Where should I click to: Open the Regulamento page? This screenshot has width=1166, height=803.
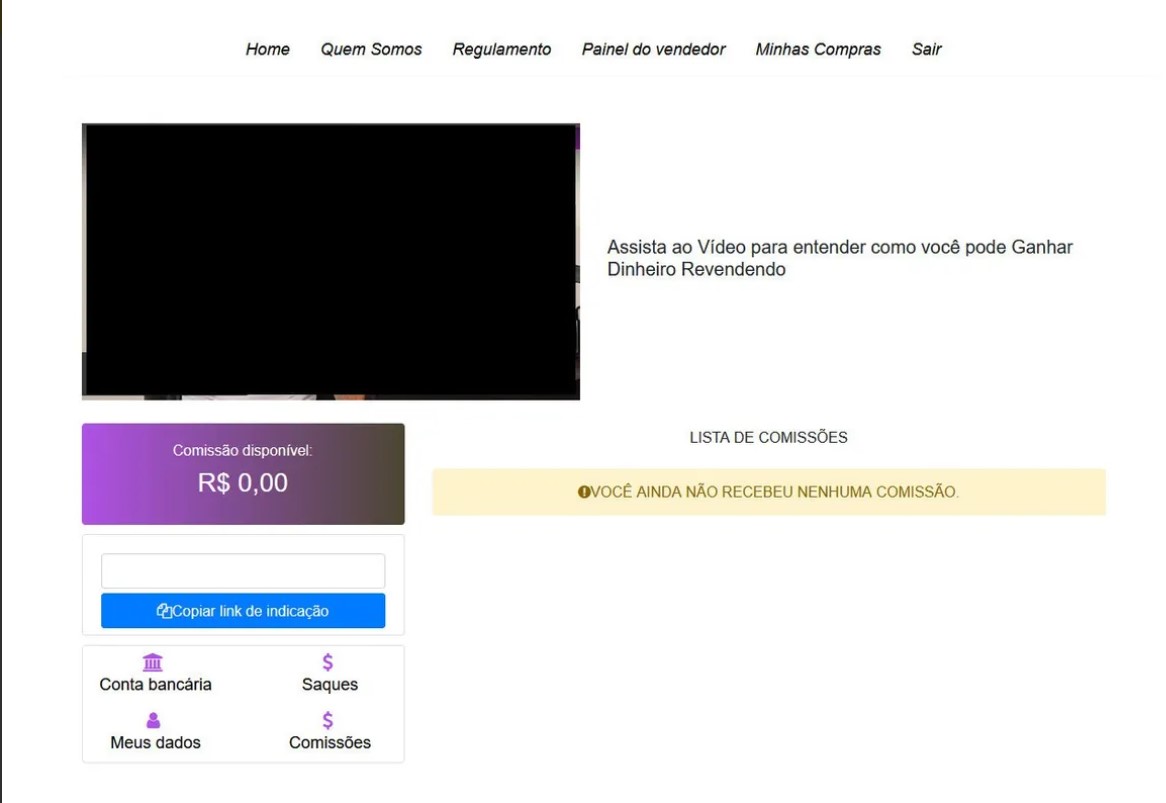[x=502, y=48]
